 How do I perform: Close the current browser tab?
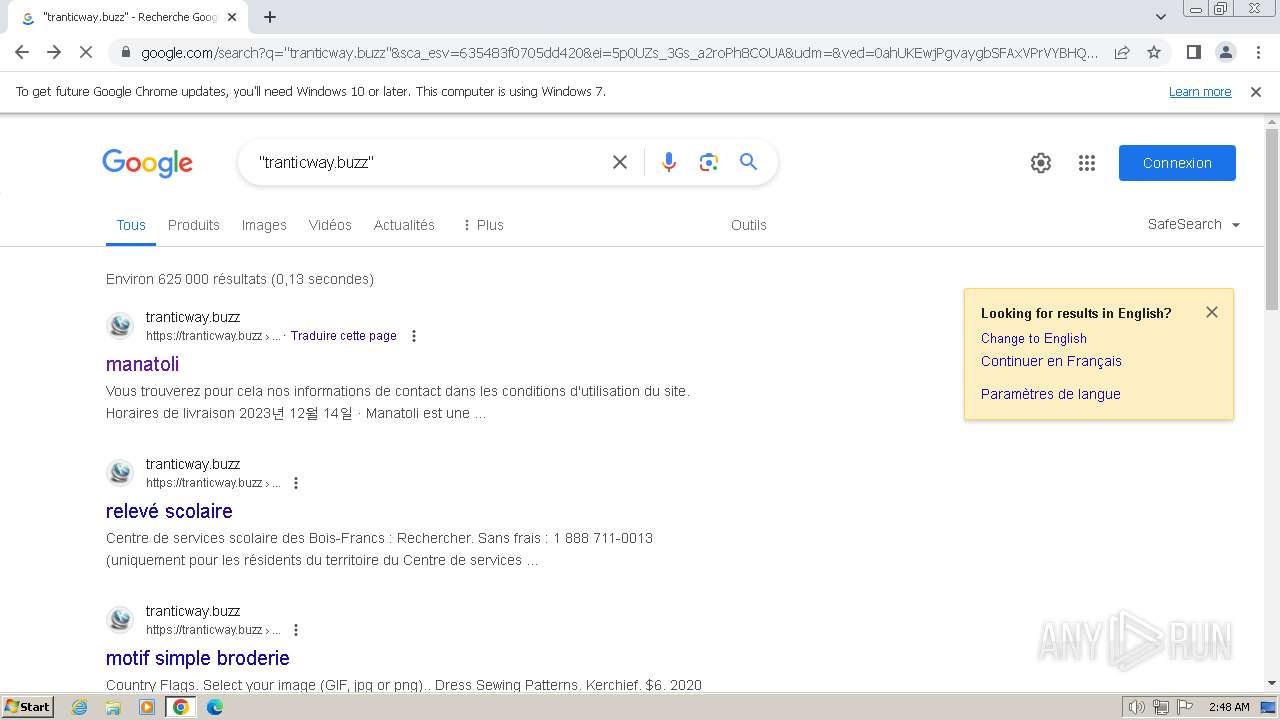pyautogui.click(x=232, y=17)
